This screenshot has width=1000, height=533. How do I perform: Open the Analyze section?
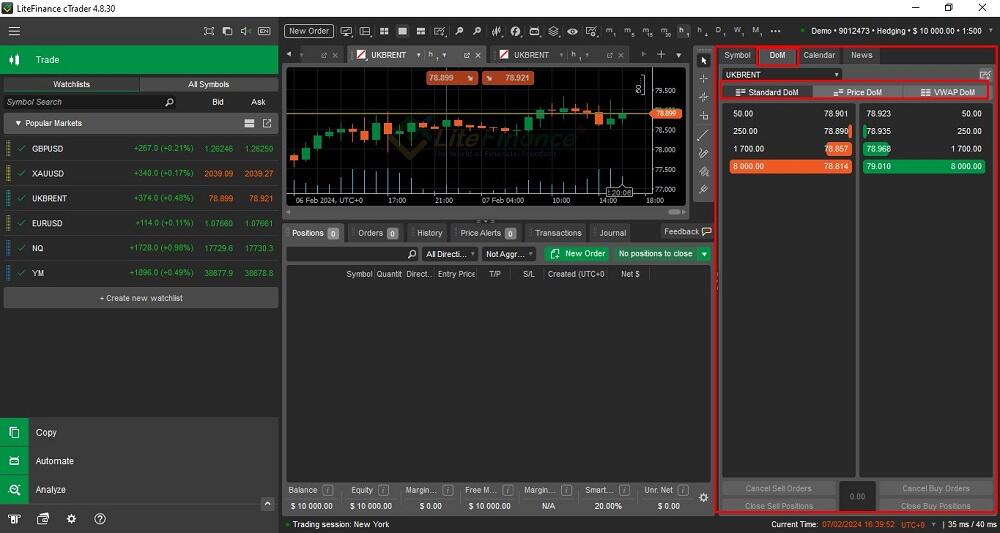pos(139,490)
